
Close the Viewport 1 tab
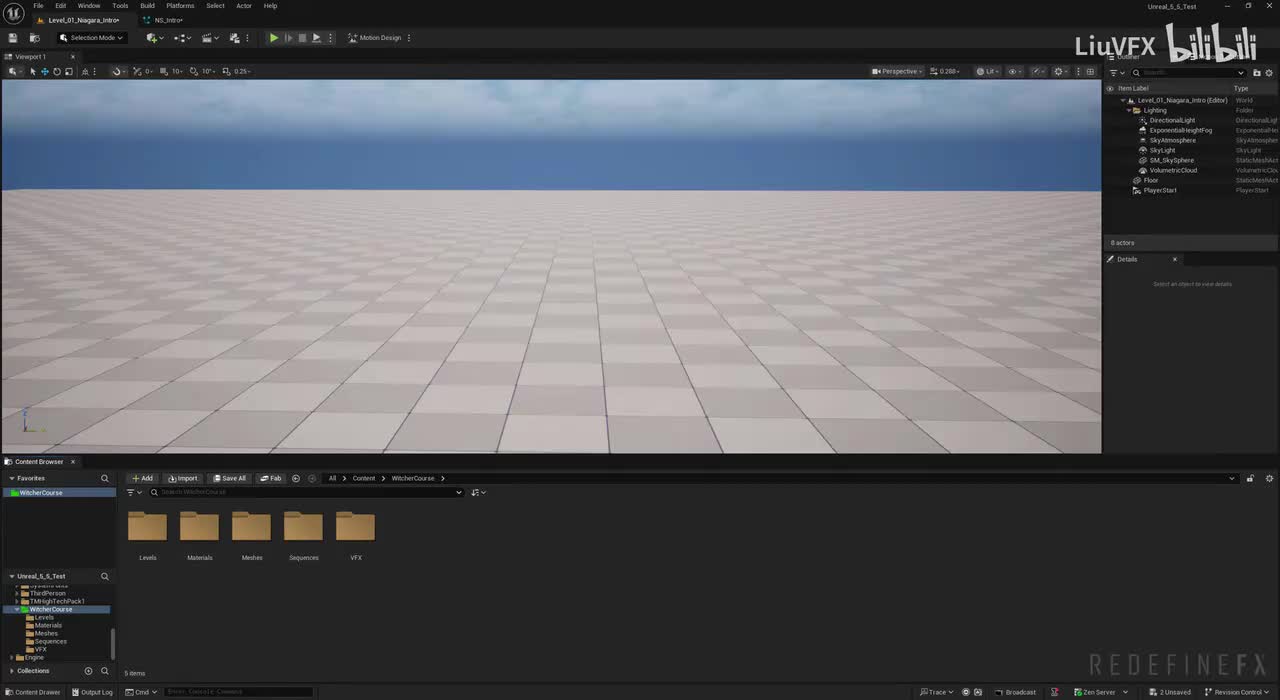tap(72, 57)
